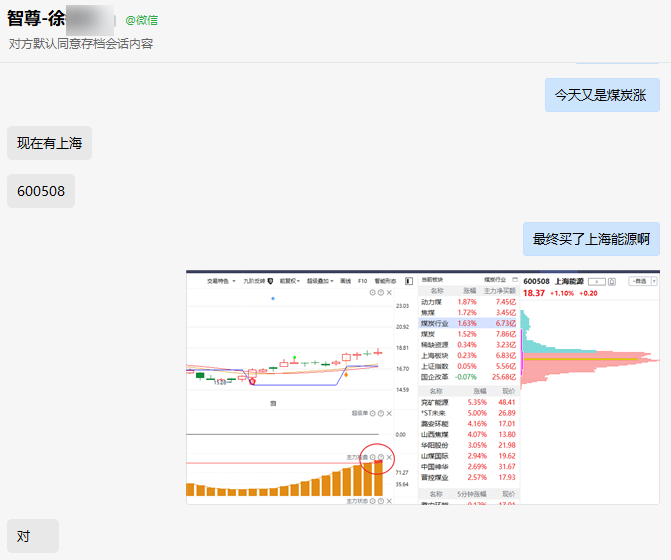Click the copy icon beside the stock name box
This screenshot has height=560, width=671.
(x=612, y=281)
